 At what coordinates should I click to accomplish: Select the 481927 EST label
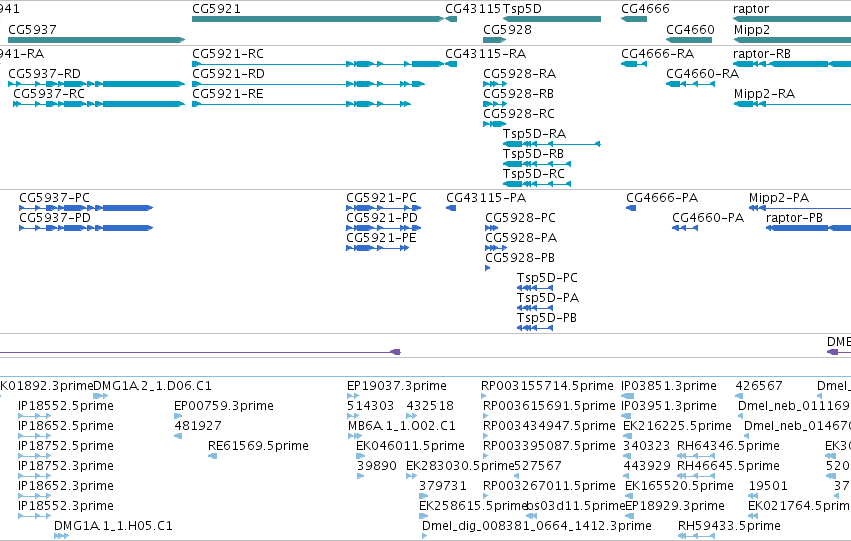coord(198,427)
